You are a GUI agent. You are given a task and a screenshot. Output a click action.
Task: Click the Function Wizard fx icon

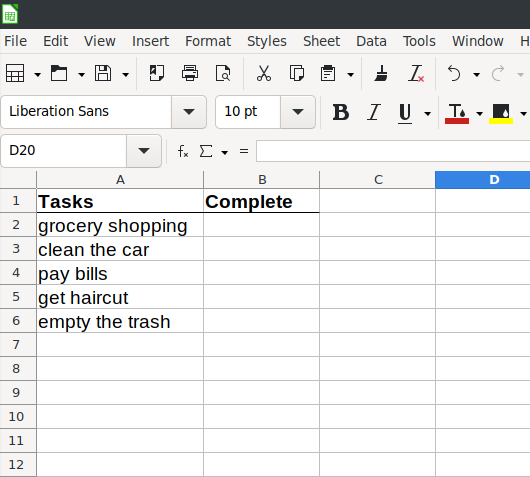(183, 151)
